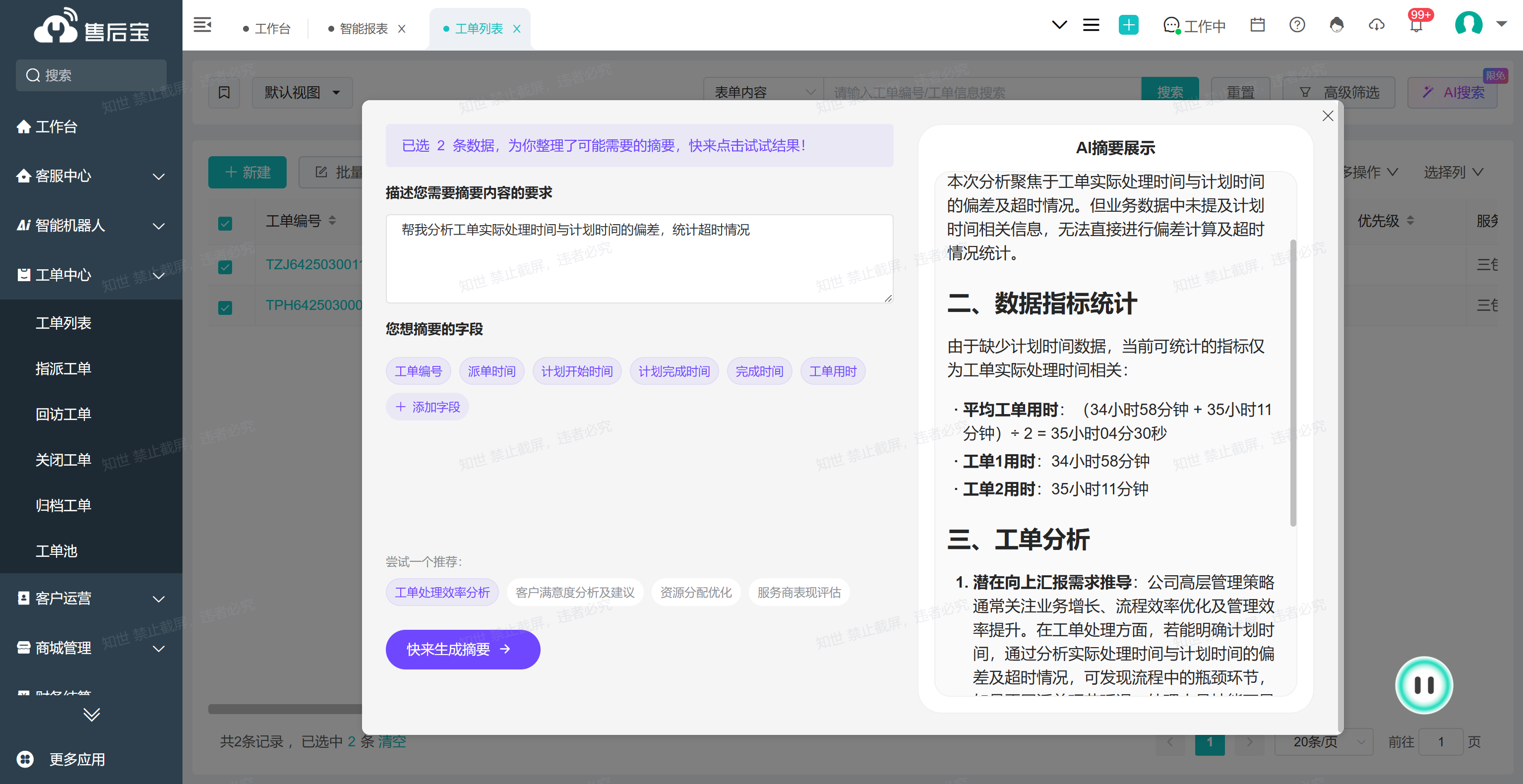Screen dimensions: 1523x784
Task: Close the AI summary dialog
Action: coord(1327,116)
